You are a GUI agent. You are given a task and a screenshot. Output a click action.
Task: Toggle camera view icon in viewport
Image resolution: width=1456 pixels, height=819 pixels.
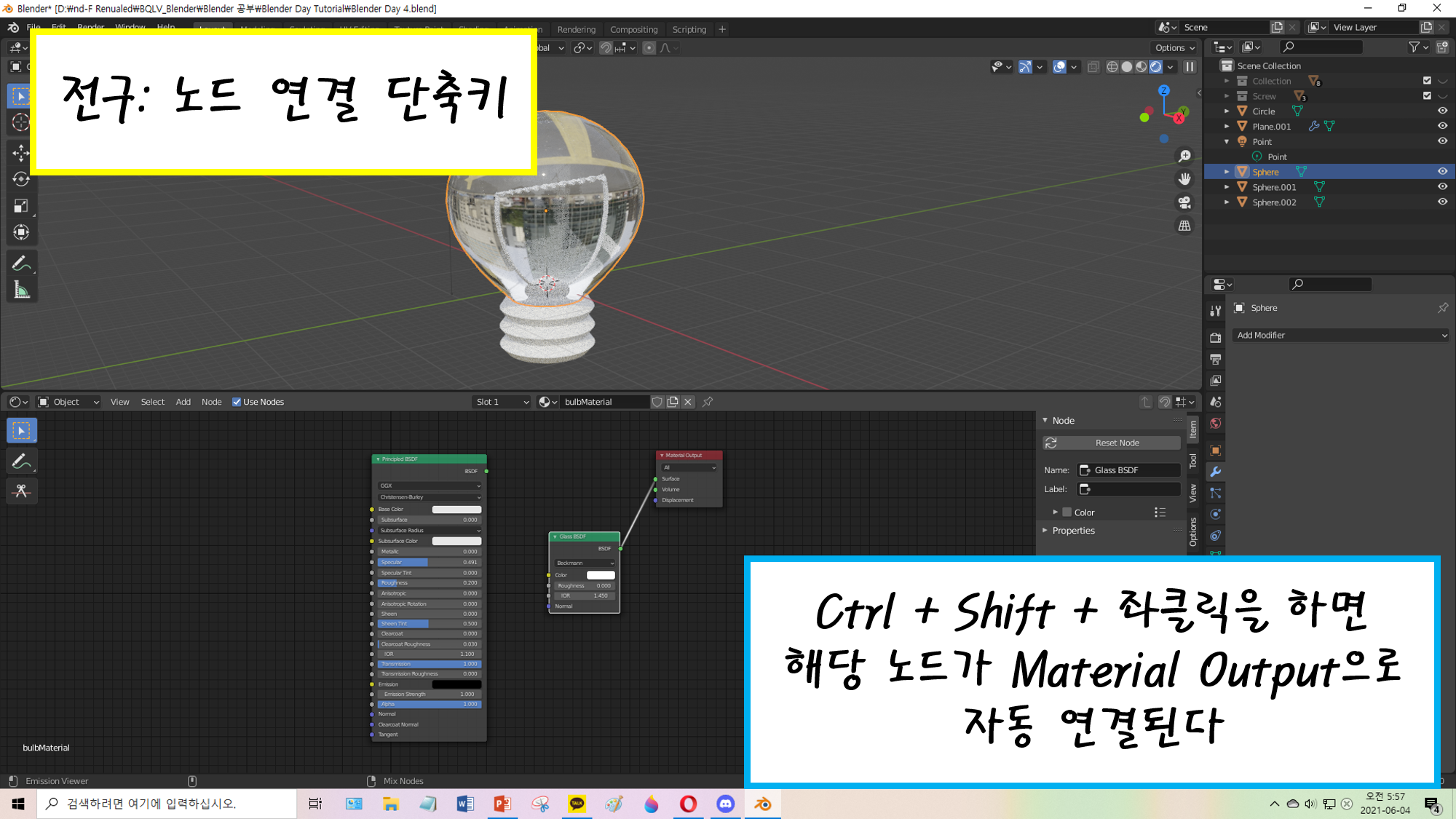click(x=1184, y=202)
